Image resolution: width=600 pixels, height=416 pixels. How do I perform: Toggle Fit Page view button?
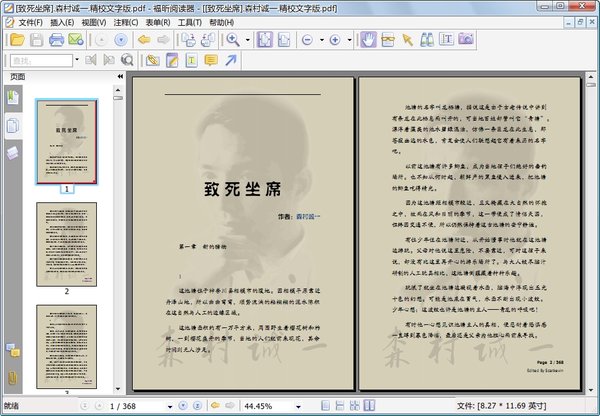pyautogui.click(x=264, y=40)
